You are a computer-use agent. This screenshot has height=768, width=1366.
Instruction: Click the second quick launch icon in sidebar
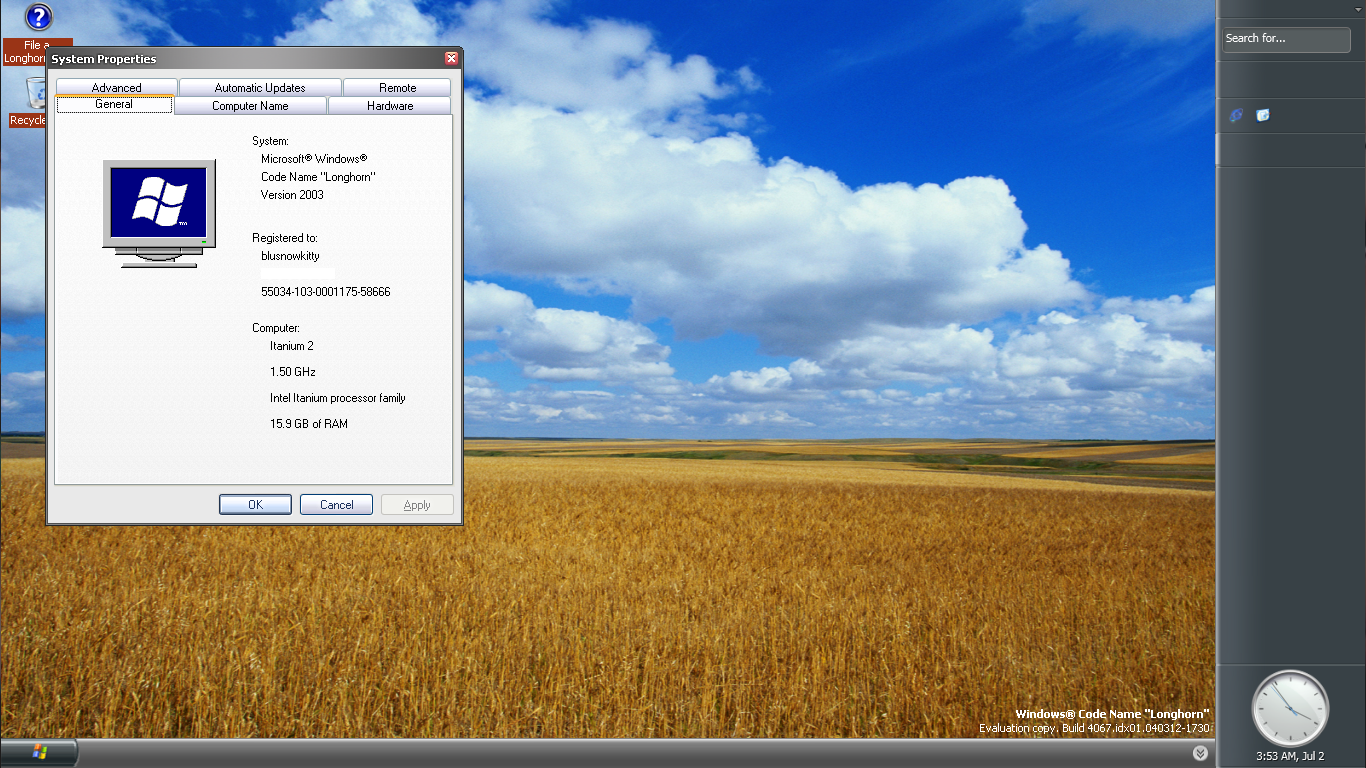tap(1263, 115)
